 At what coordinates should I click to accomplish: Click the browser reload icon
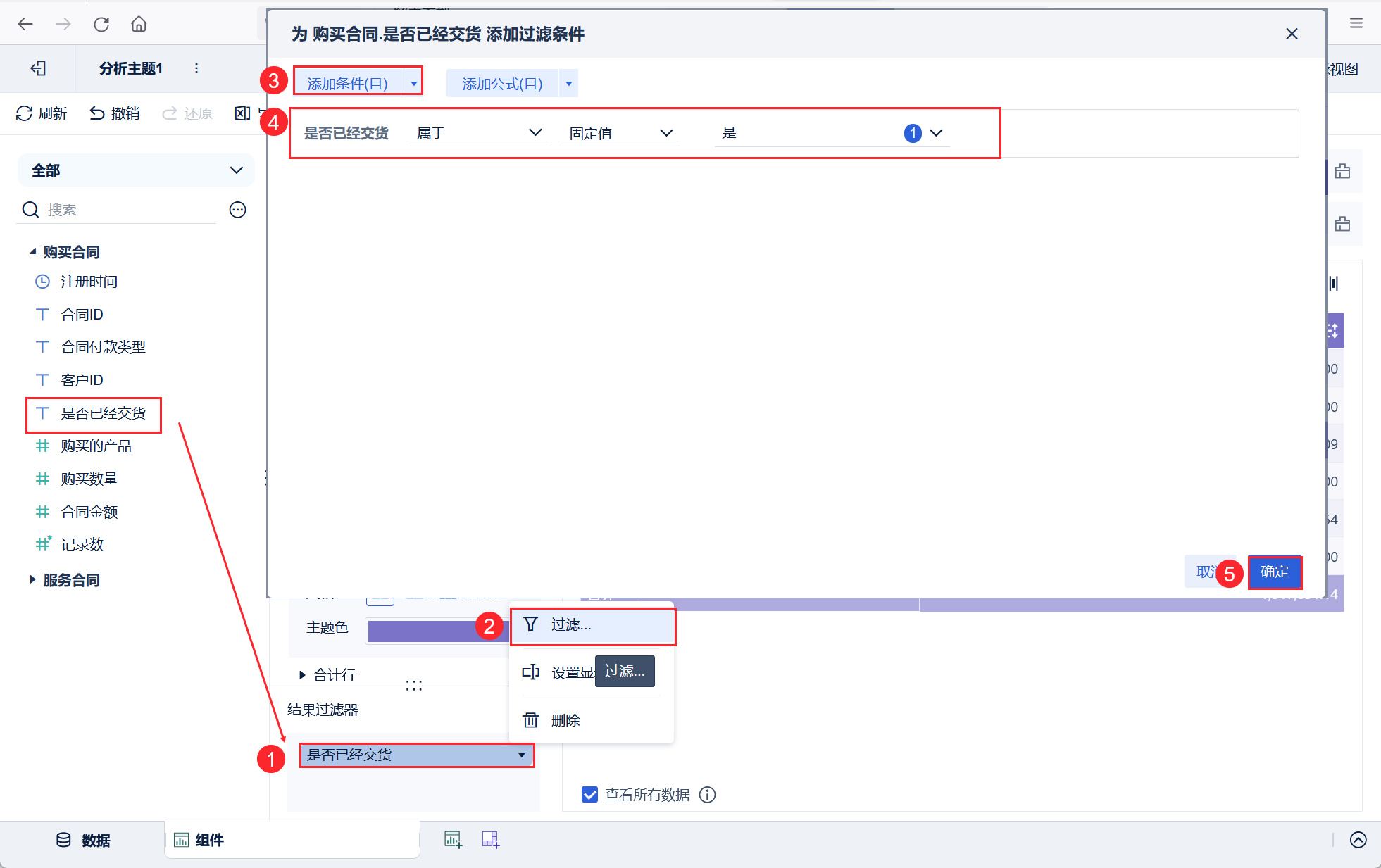point(101,25)
